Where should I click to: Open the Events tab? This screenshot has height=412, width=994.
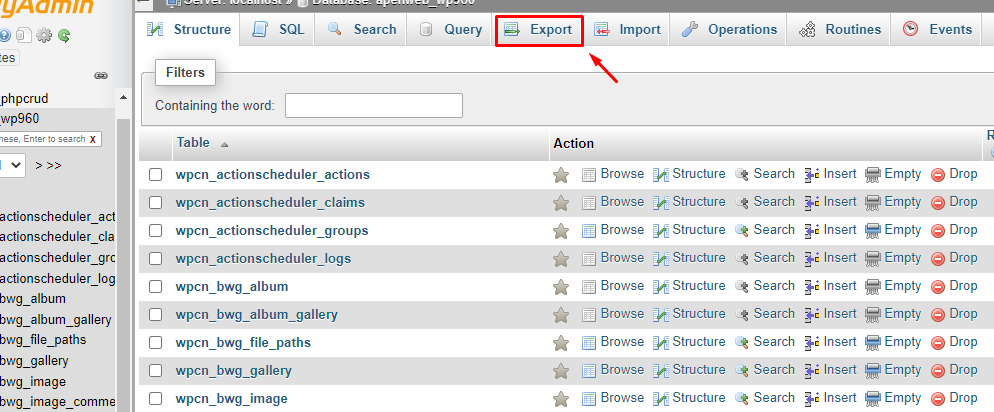pyautogui.click(x=938, y=30)
